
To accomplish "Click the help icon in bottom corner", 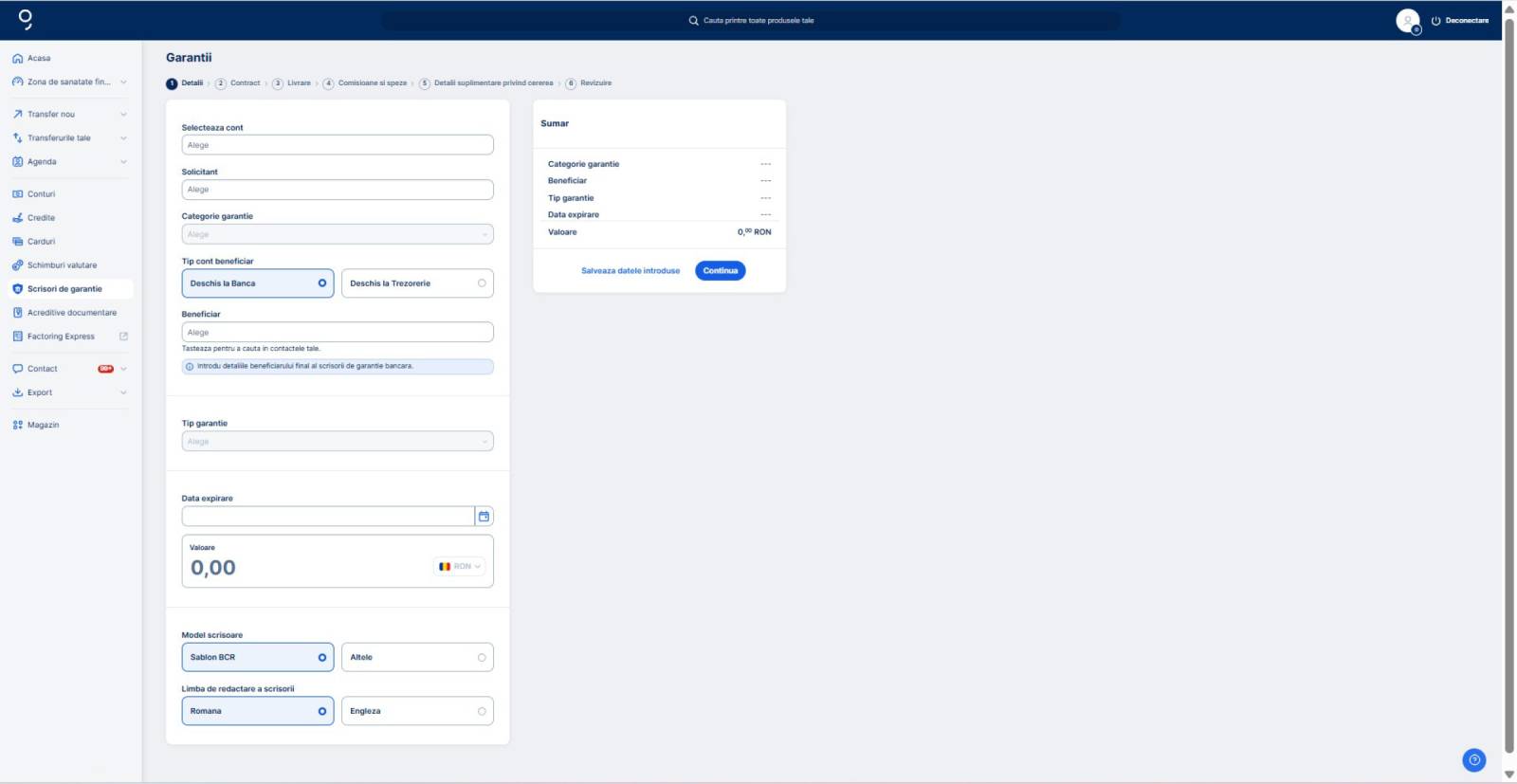I will click(x=1473, y=760).
